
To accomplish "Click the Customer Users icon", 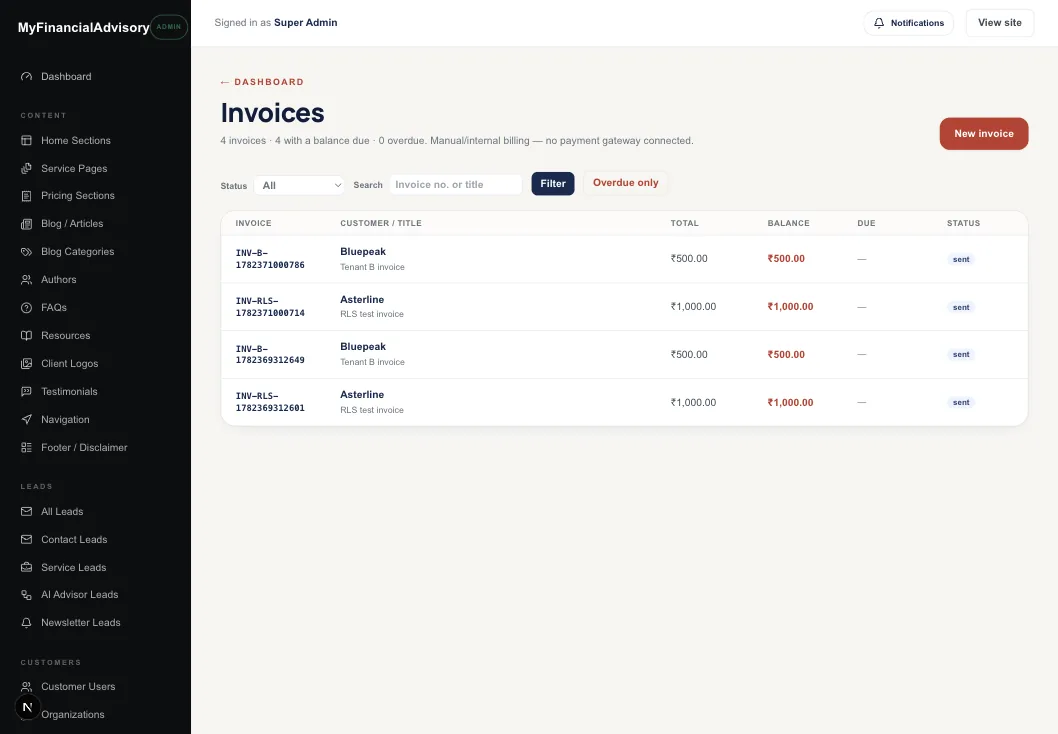I will pyautogui.click(x=26, y=686).
